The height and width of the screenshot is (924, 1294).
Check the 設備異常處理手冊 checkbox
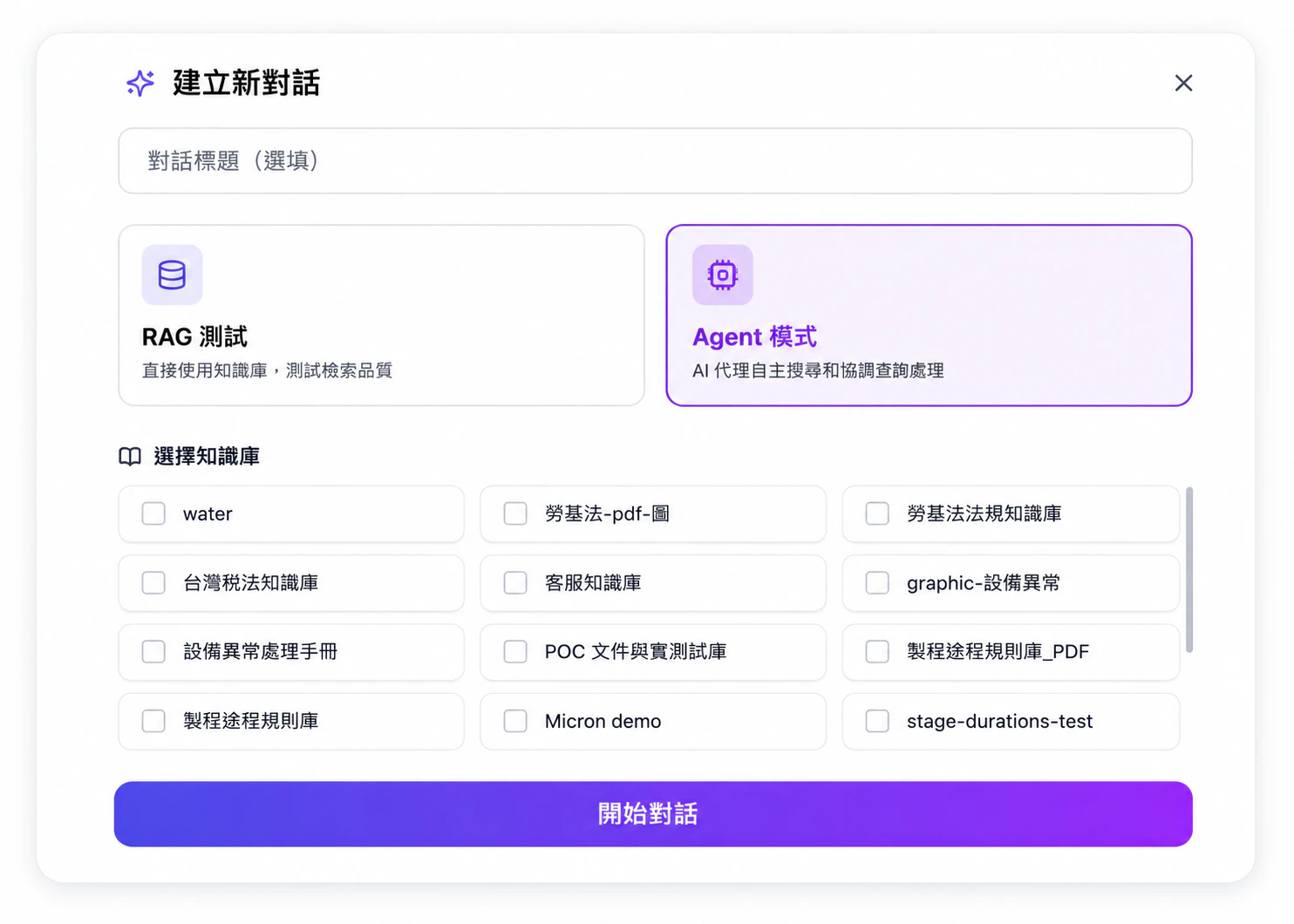click(153, 651)
